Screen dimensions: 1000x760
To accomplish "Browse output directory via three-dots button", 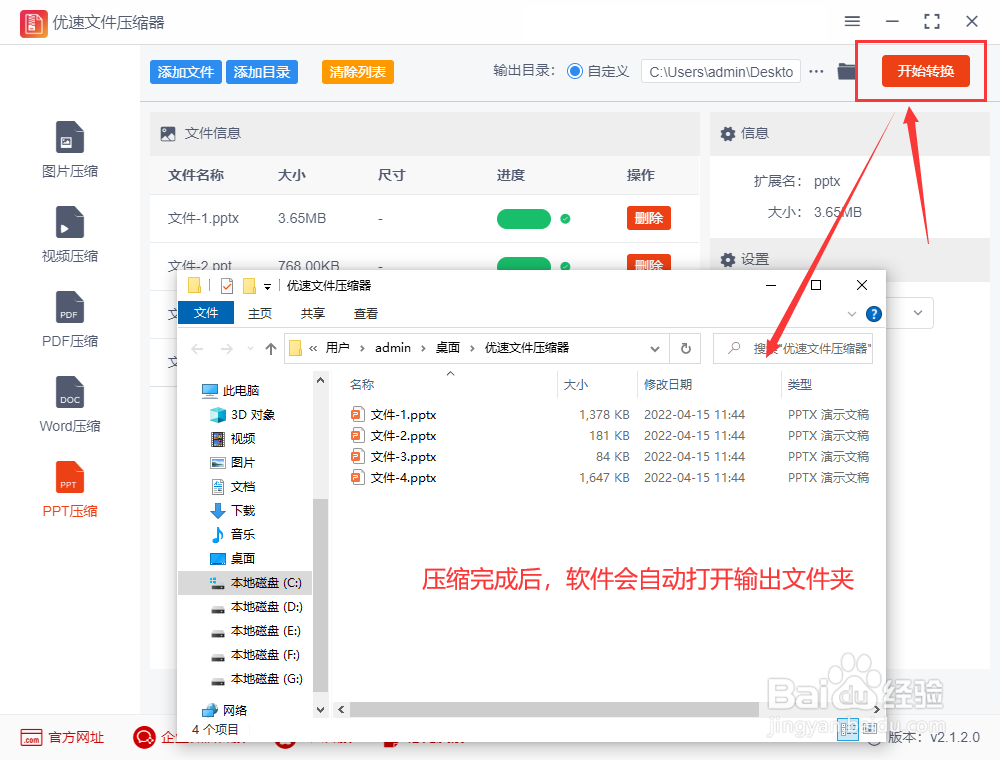I will [816, 71].
